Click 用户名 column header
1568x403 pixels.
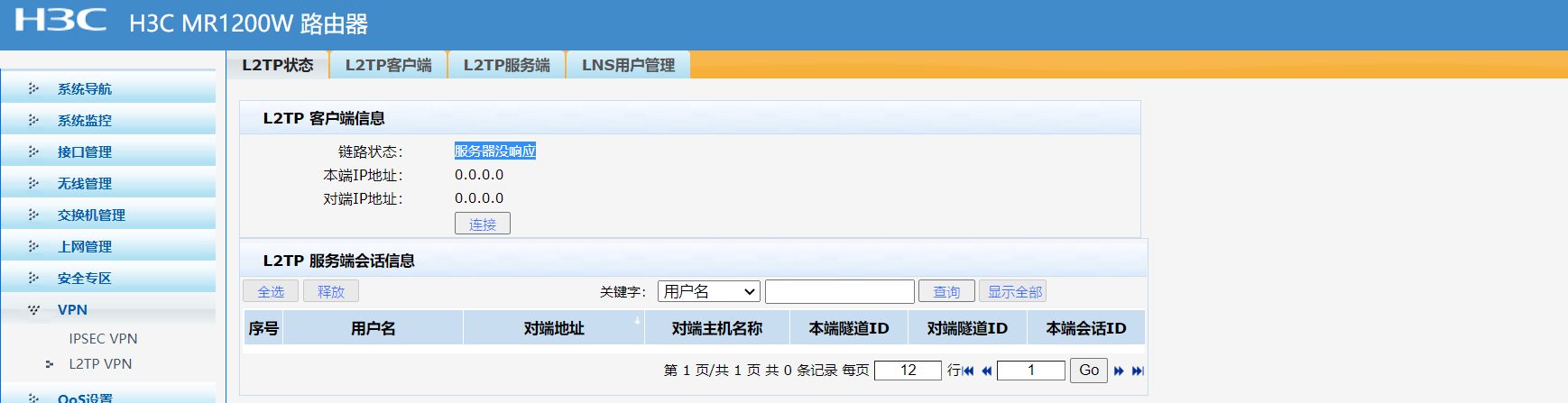(374, 328)
